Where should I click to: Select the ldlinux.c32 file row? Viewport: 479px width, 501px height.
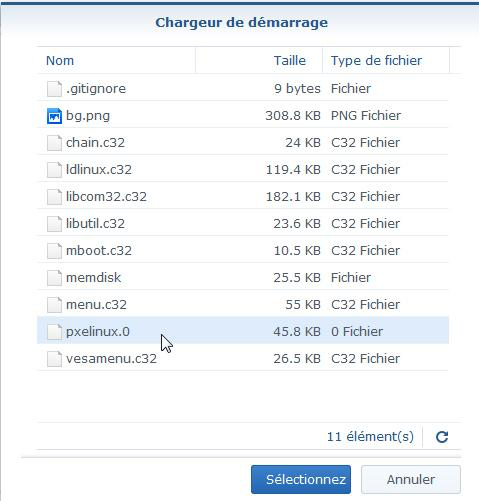coord(243,170)
